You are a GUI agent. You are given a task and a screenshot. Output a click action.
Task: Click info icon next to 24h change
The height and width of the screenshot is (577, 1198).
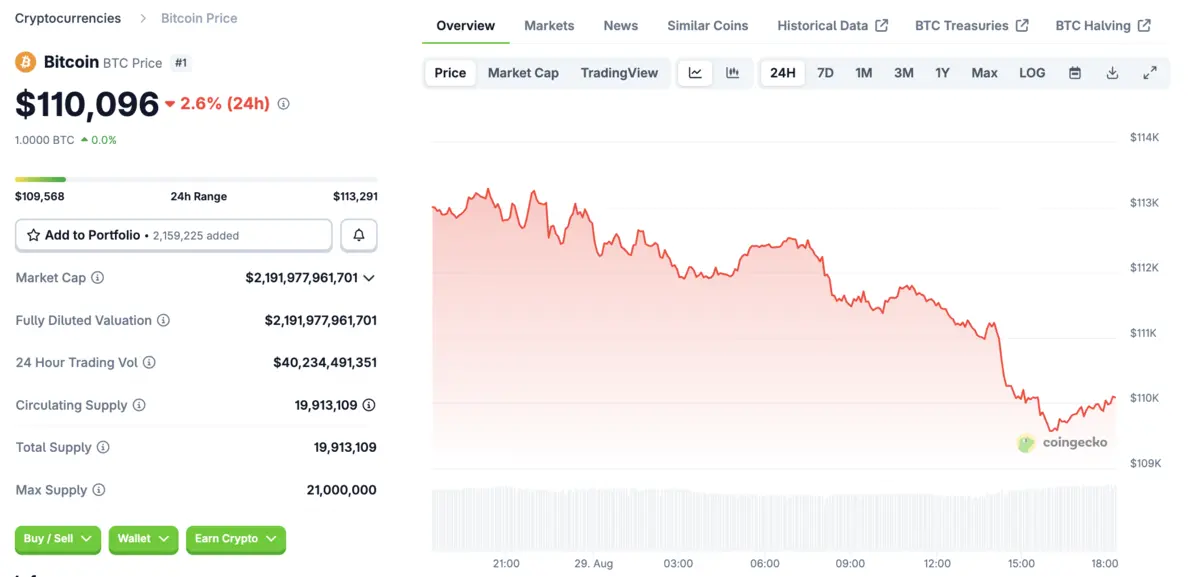[283, 104]
